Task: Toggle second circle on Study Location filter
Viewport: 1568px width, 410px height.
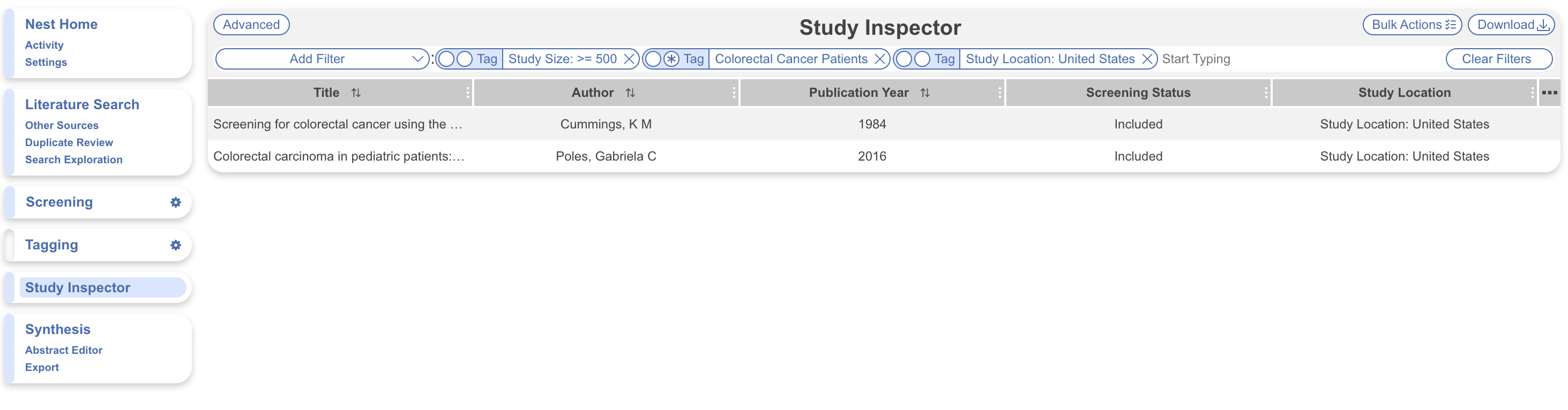Action: [x=922, y=59]
